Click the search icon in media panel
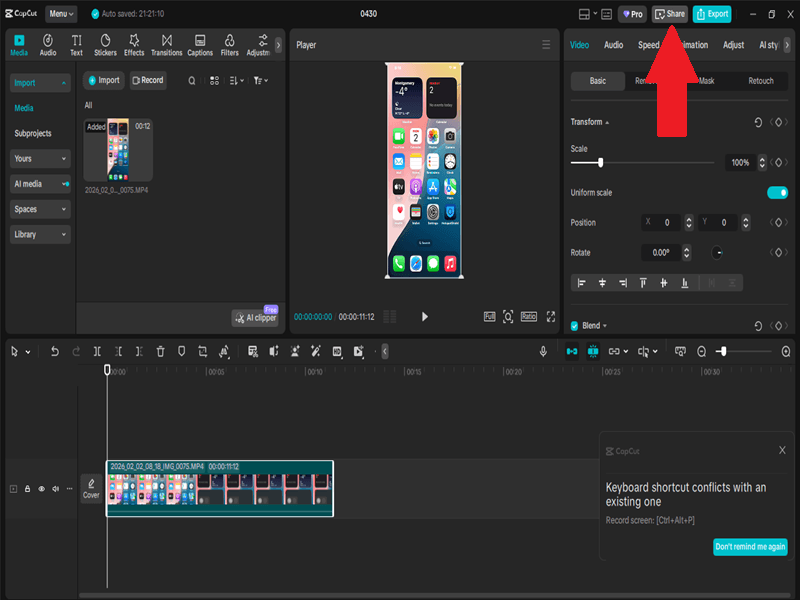Viewport: 800px width, 600px height. pos(192,81)
